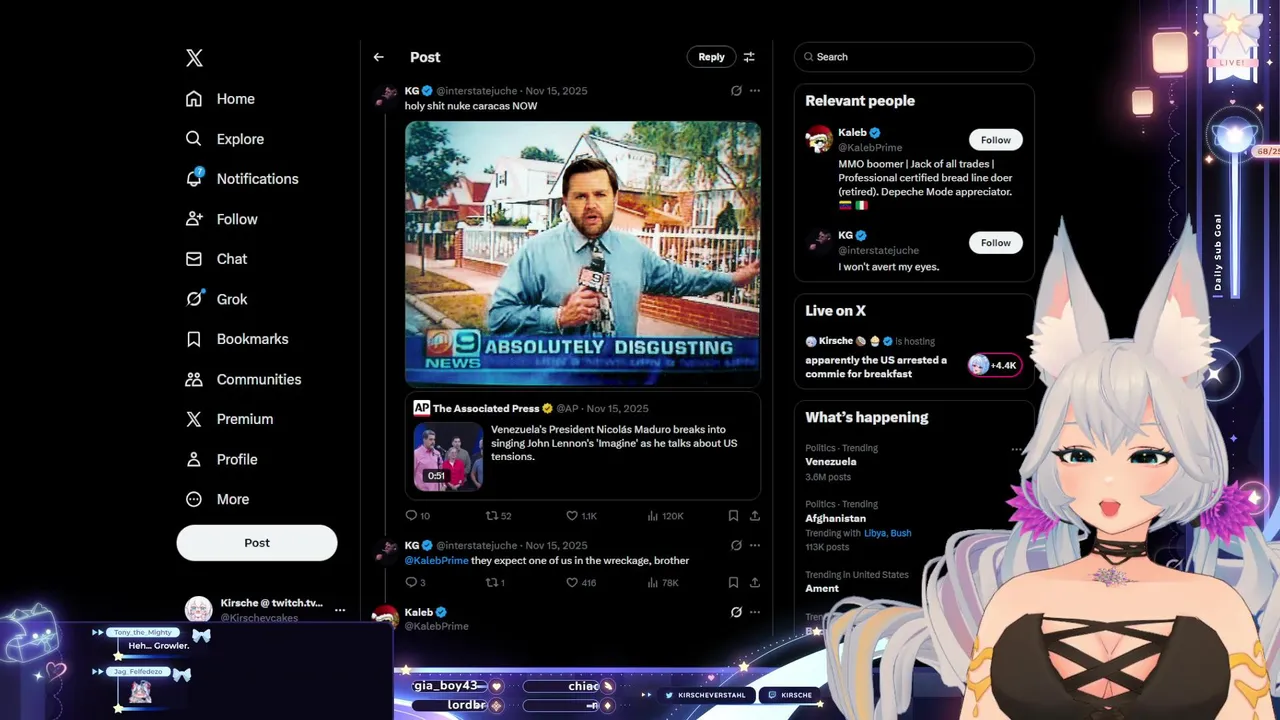
Task: Click Grok icon on wreckage reply
Action: coord(736,546)
